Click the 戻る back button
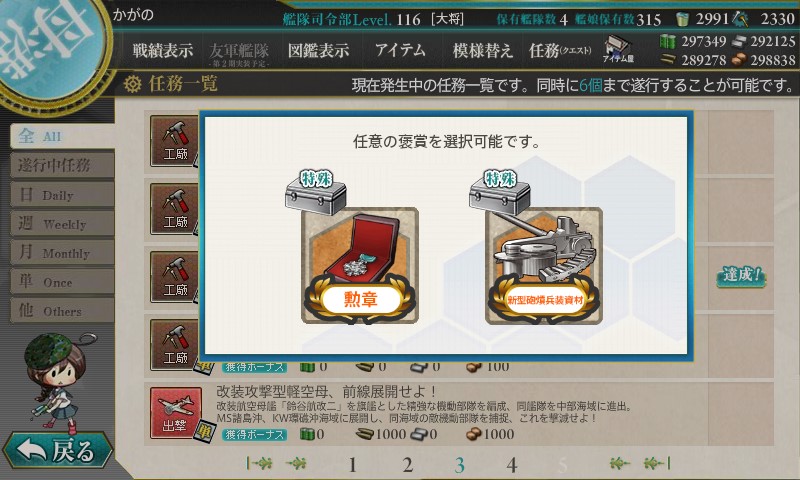Image resolution: width=800 pixels, height=480 pixels. coord(58,451)
